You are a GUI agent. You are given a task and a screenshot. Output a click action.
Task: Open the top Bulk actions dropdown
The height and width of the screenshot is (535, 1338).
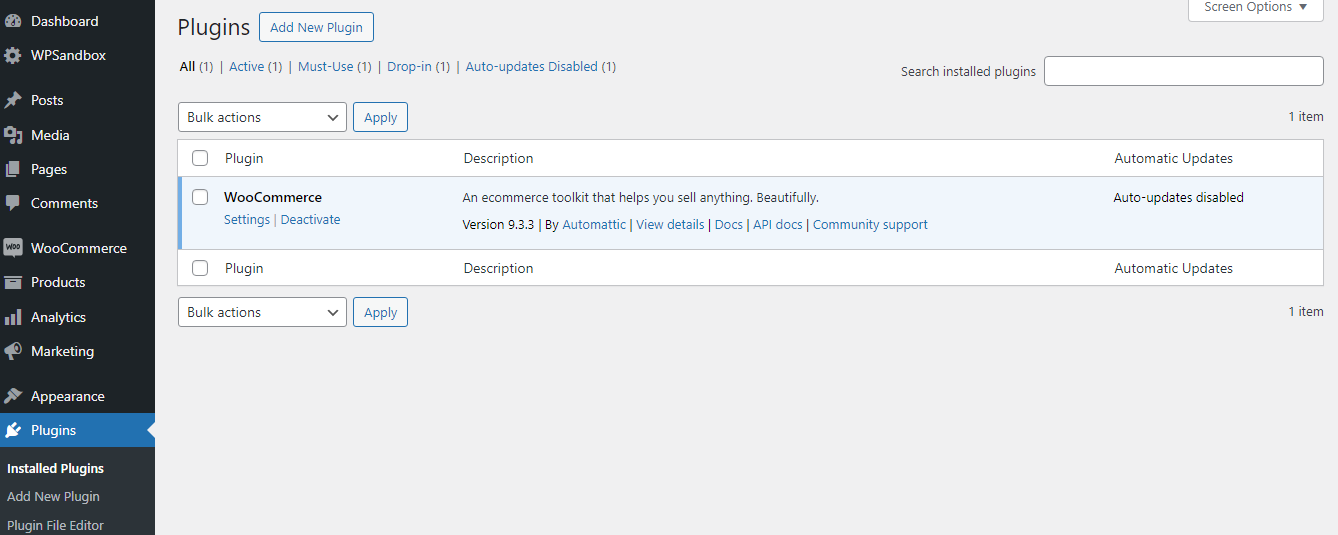point(262,117)
